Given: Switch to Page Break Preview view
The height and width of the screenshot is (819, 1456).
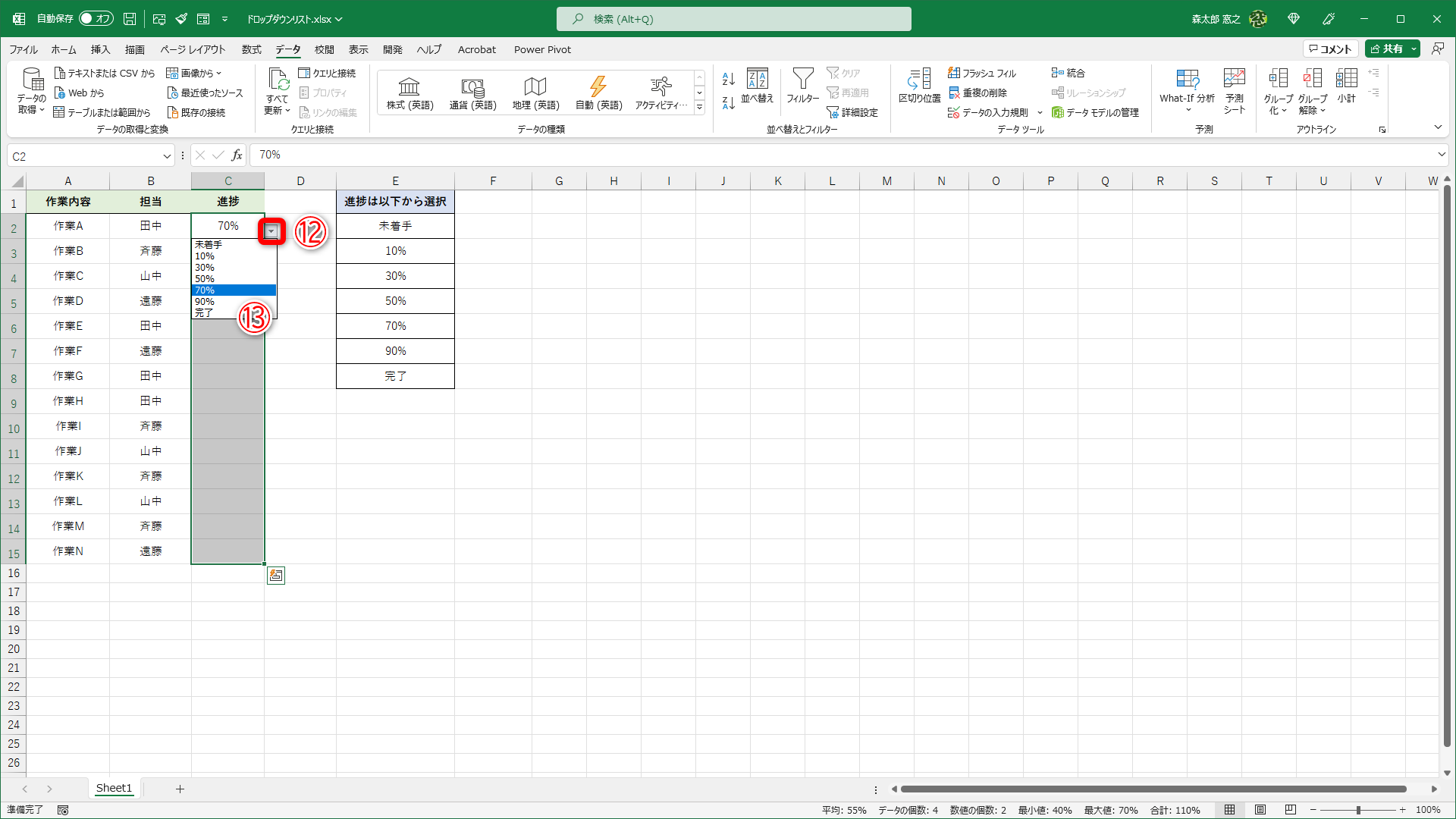Looking at the screenshot, I should pyautogui.click(x=1290, y=810).
